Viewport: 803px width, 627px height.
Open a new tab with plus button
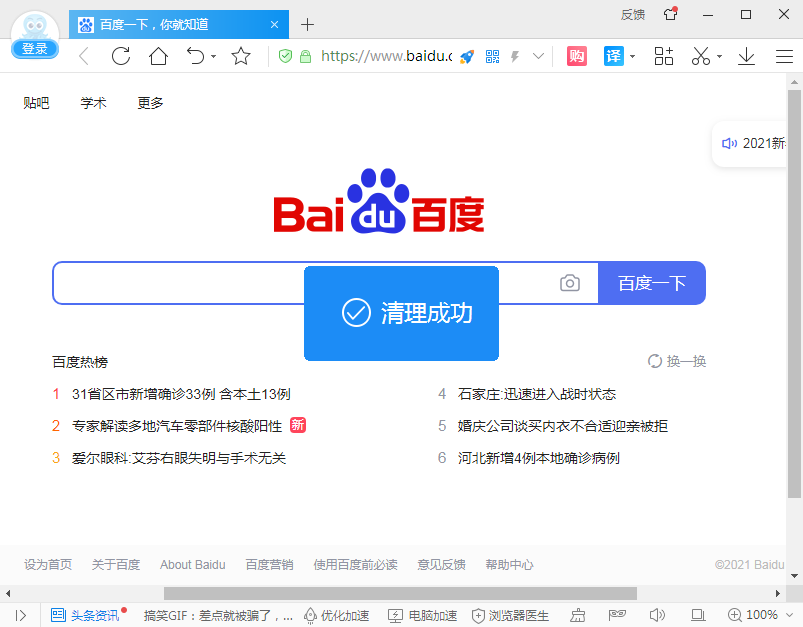tap(307, 24)
